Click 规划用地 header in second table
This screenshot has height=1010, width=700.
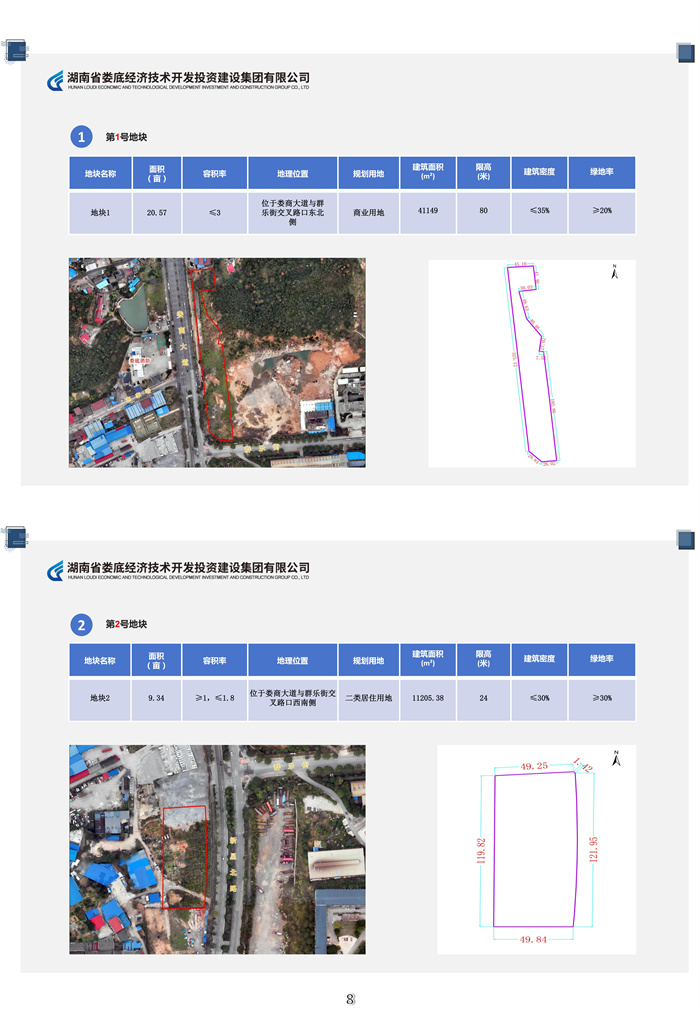[x=368, y=660]
